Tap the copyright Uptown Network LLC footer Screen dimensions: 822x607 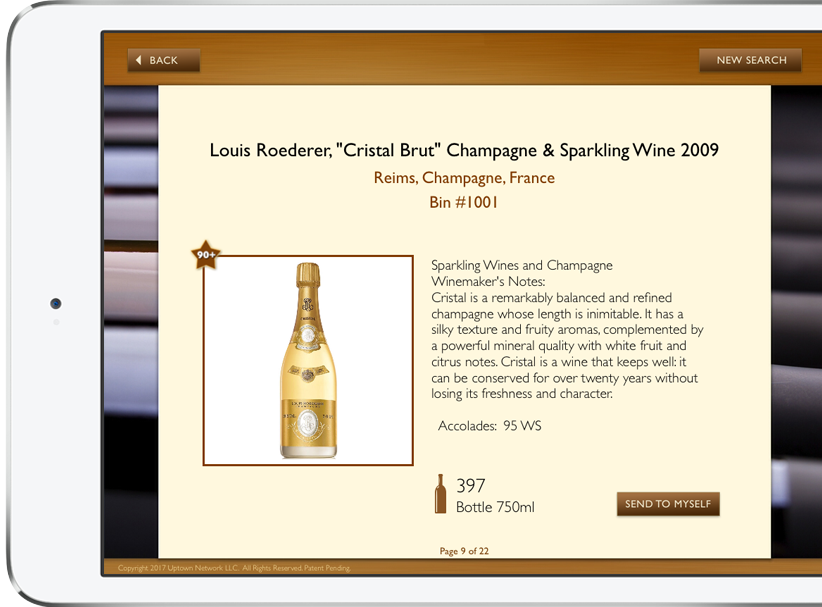(x=234, y=568)
